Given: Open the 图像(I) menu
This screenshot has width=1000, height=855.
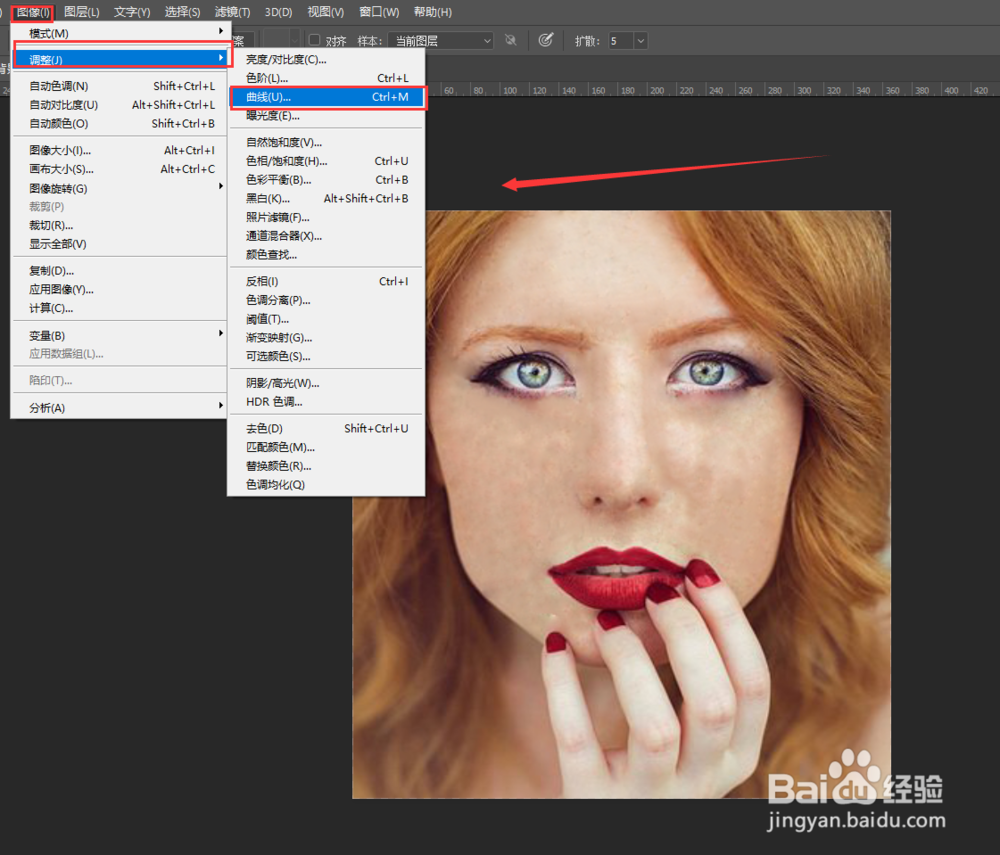Looking at the screenshot, I should click(33, 12).
